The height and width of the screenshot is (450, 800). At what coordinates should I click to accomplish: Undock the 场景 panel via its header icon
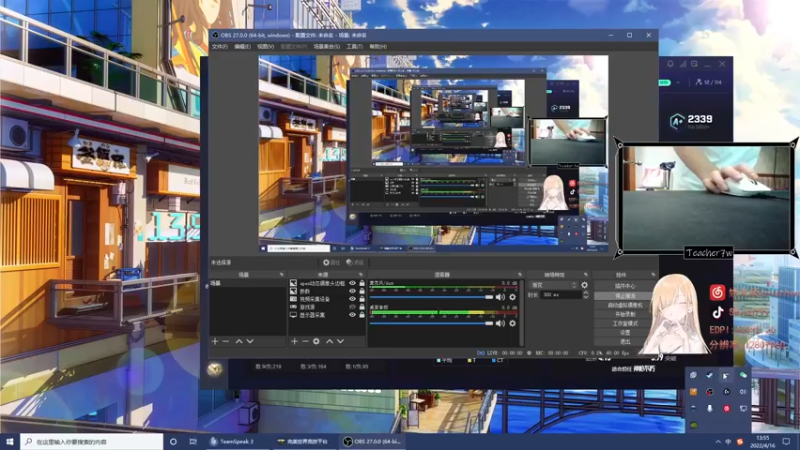click(281, 274)
